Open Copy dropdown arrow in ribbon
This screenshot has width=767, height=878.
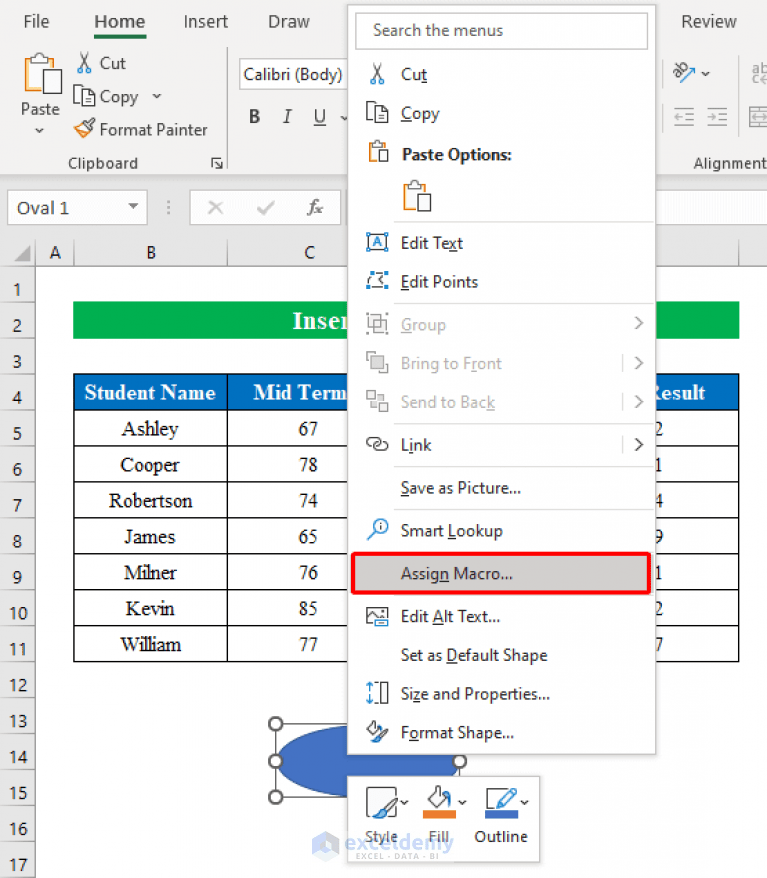point(157,96)
